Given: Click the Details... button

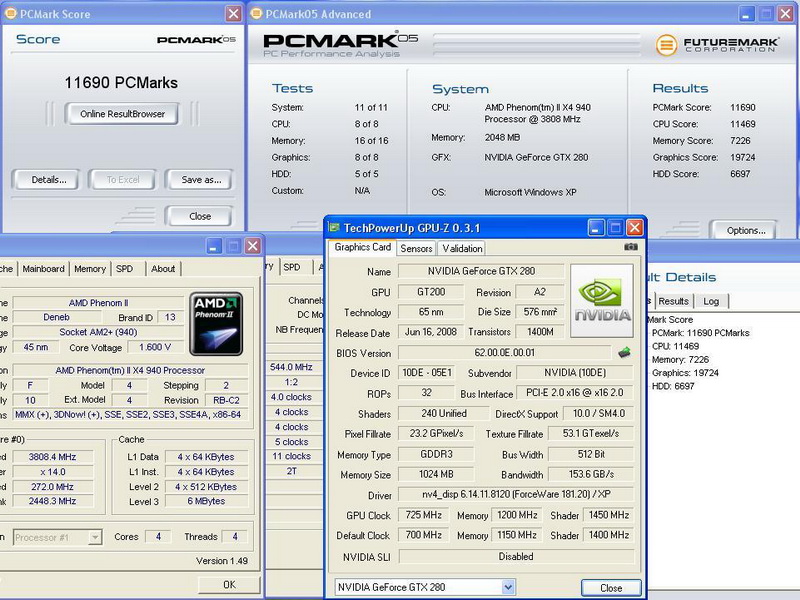Looking at the screenshot, I should (x=48, y=180).
